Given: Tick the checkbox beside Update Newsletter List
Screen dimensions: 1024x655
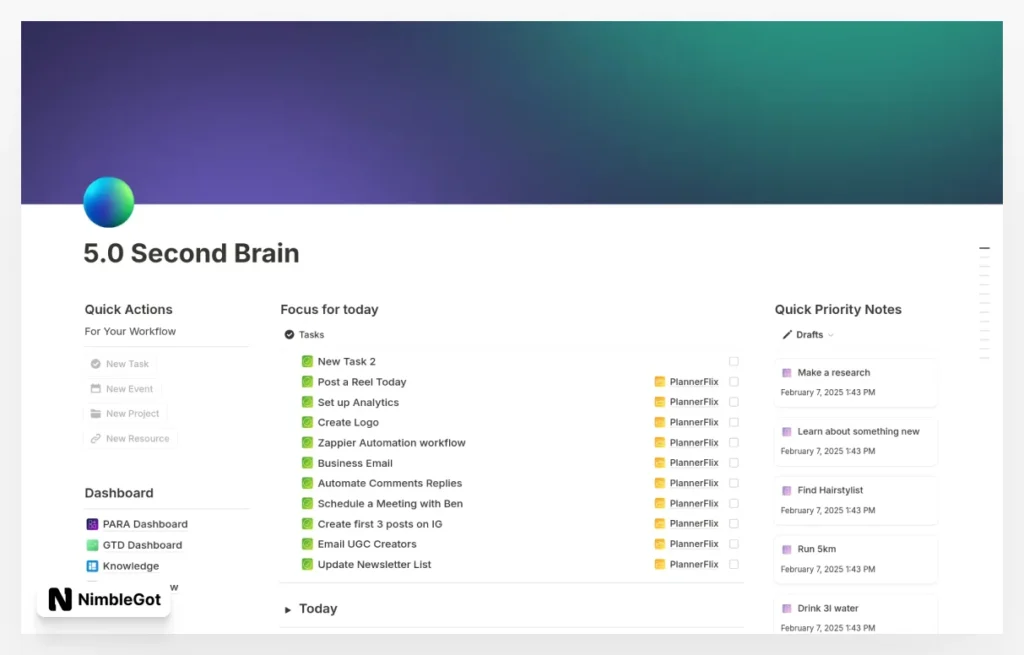Looking at the screenshot, I should [733, 564].
